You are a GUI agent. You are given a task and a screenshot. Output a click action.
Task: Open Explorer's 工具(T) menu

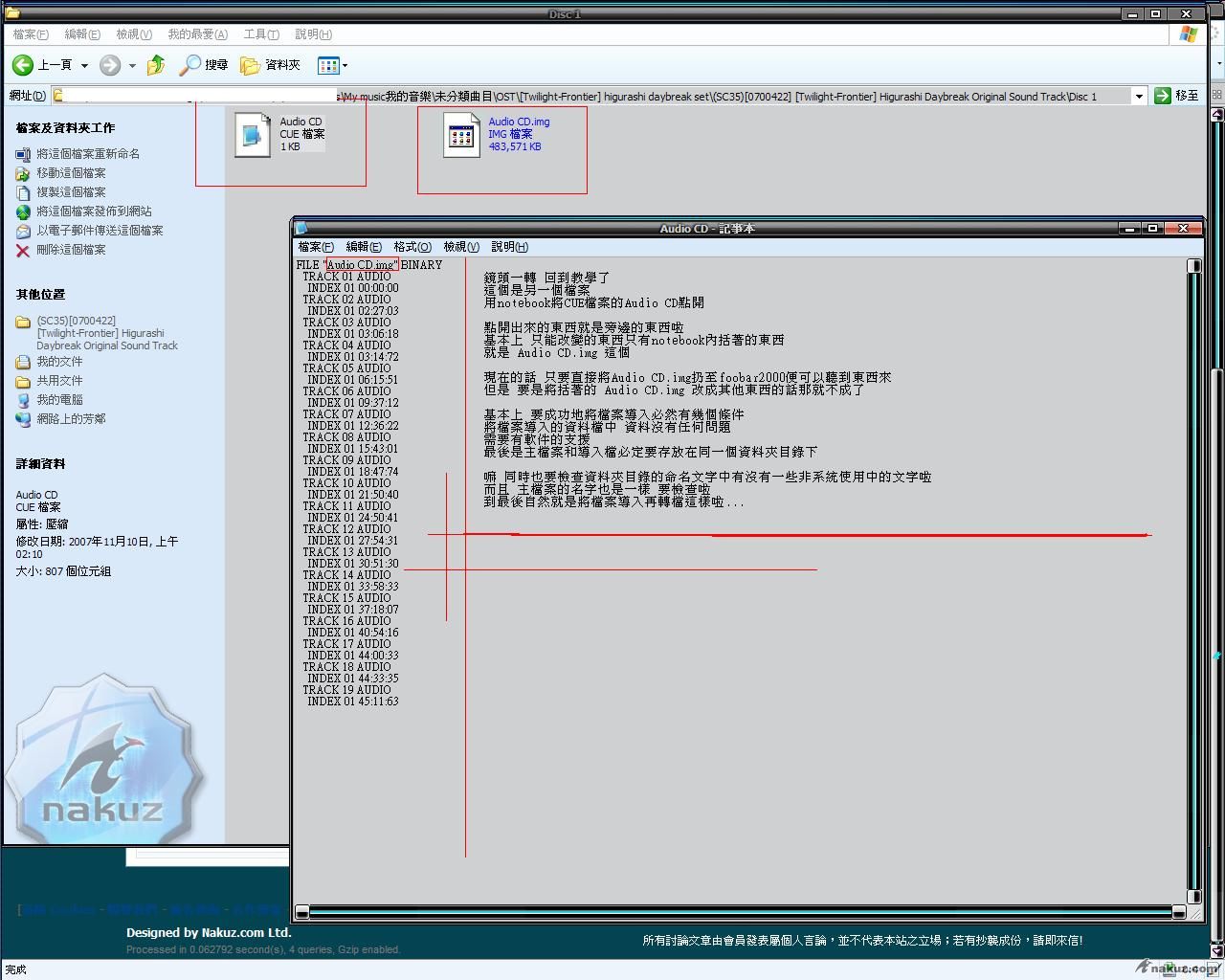click(x=261, y=34)
